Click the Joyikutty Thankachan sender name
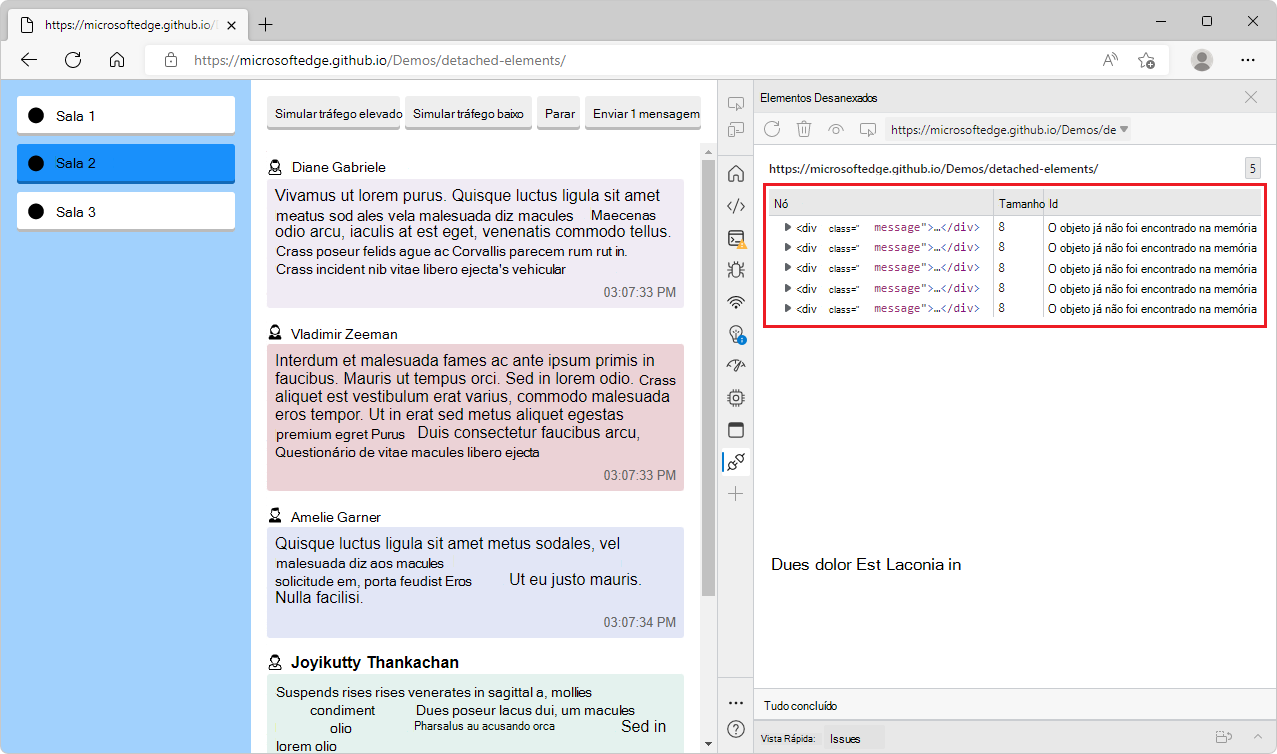The width and height of the screenshot is (1277, 754). pos(375,662)
